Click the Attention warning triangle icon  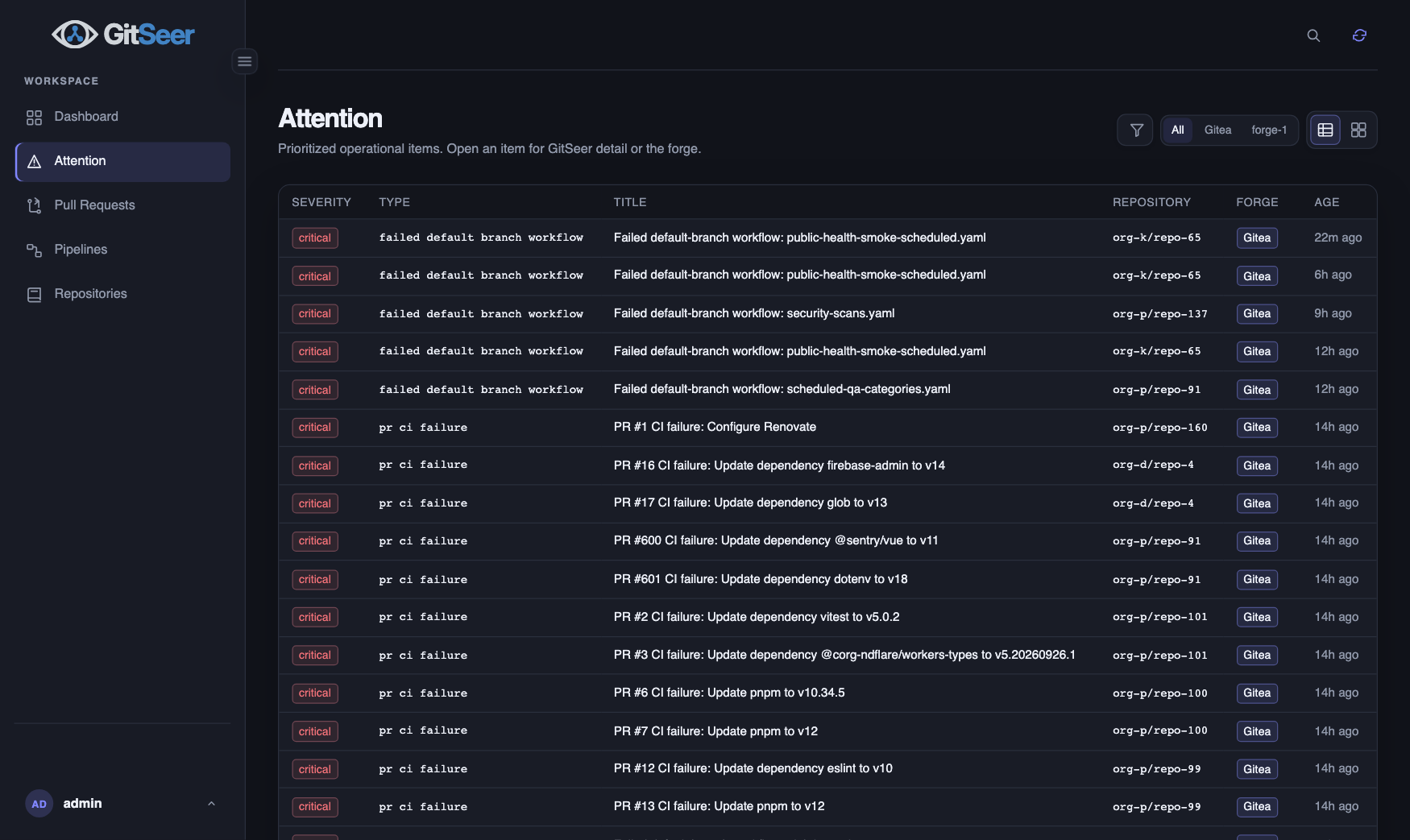click(34, 162)
